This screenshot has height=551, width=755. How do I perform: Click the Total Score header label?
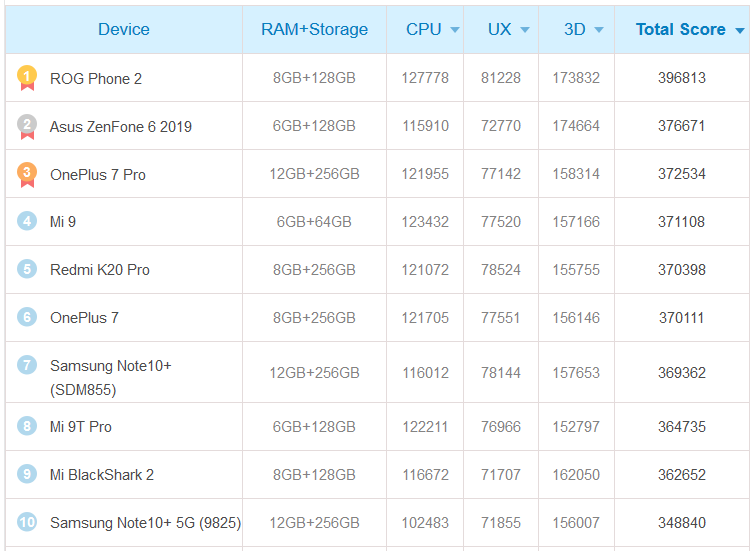click(x=680, y=29)
